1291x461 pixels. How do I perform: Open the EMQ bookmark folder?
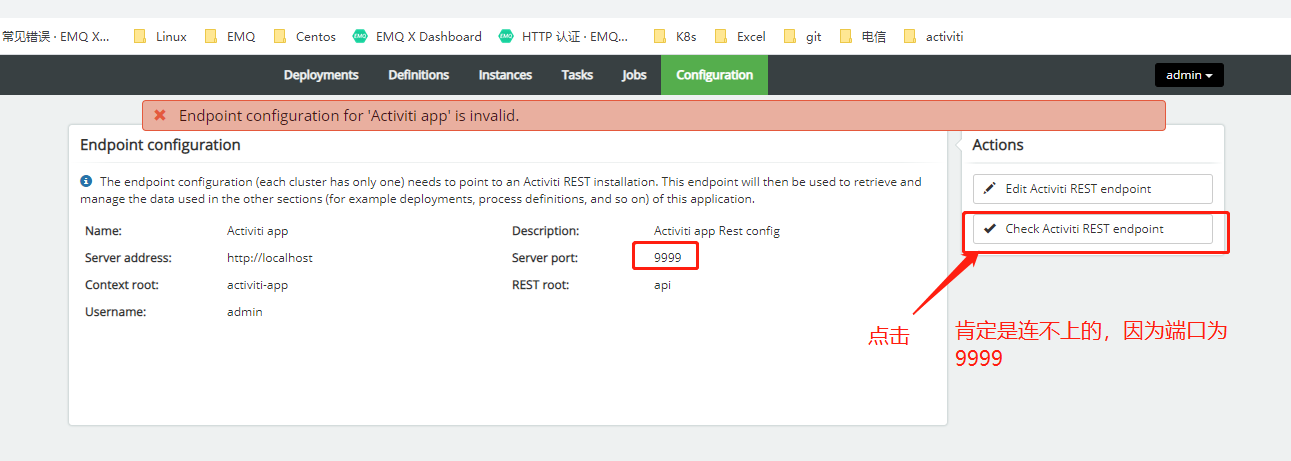click(x=230, y=36)
